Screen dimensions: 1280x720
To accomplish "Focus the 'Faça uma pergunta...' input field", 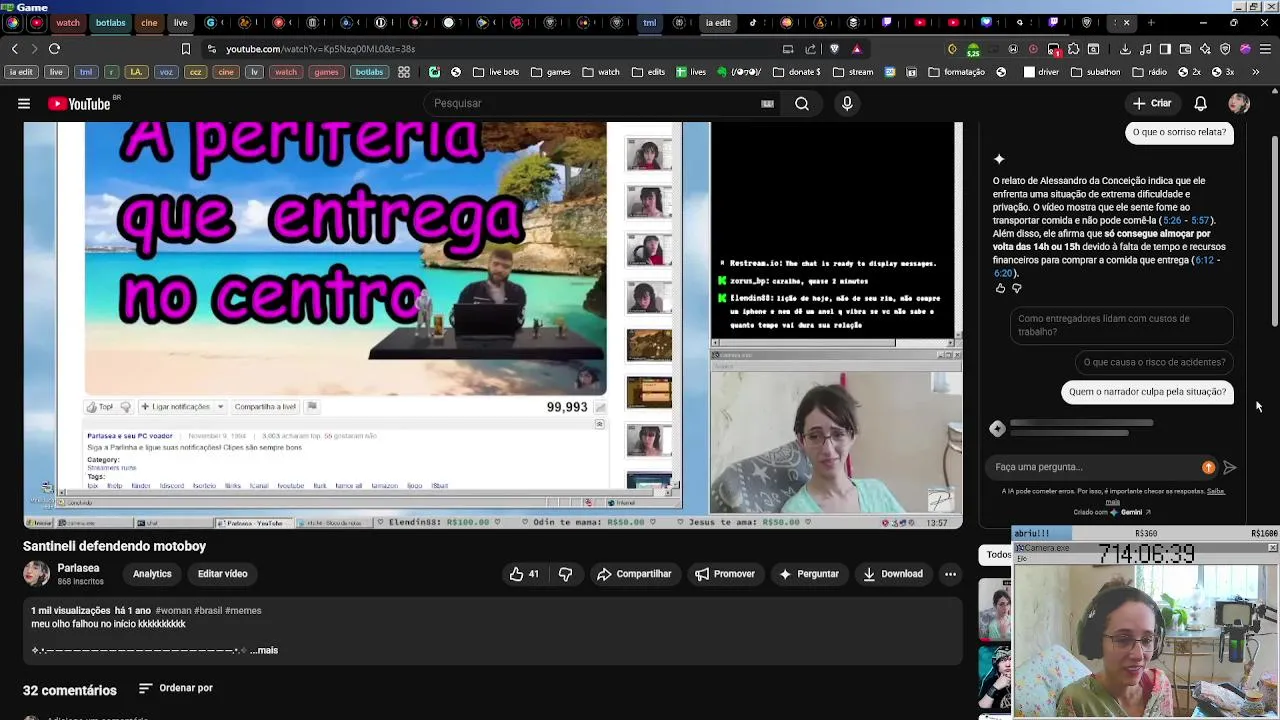I will tap(1095, 467).
